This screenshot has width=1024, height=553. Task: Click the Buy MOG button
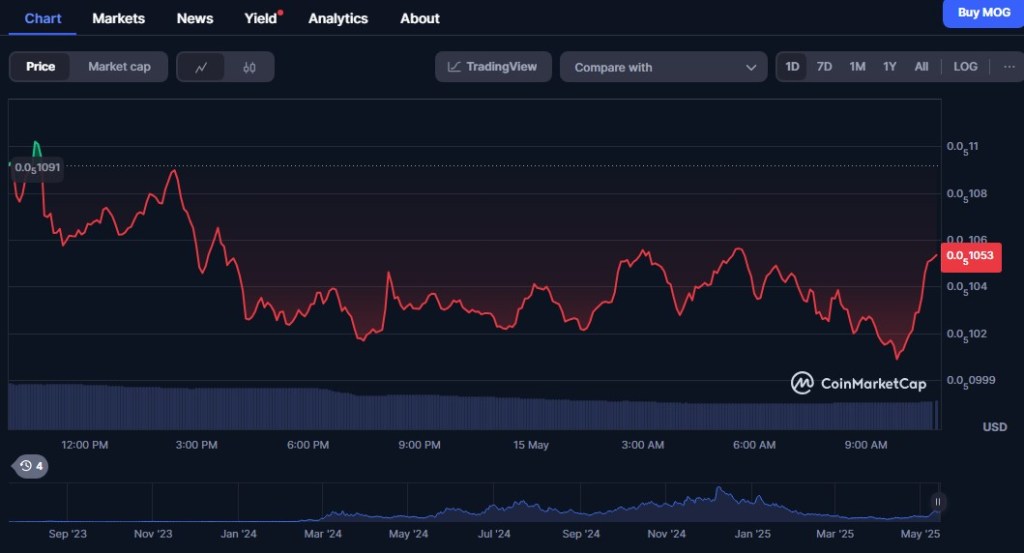tap(984, 12)
